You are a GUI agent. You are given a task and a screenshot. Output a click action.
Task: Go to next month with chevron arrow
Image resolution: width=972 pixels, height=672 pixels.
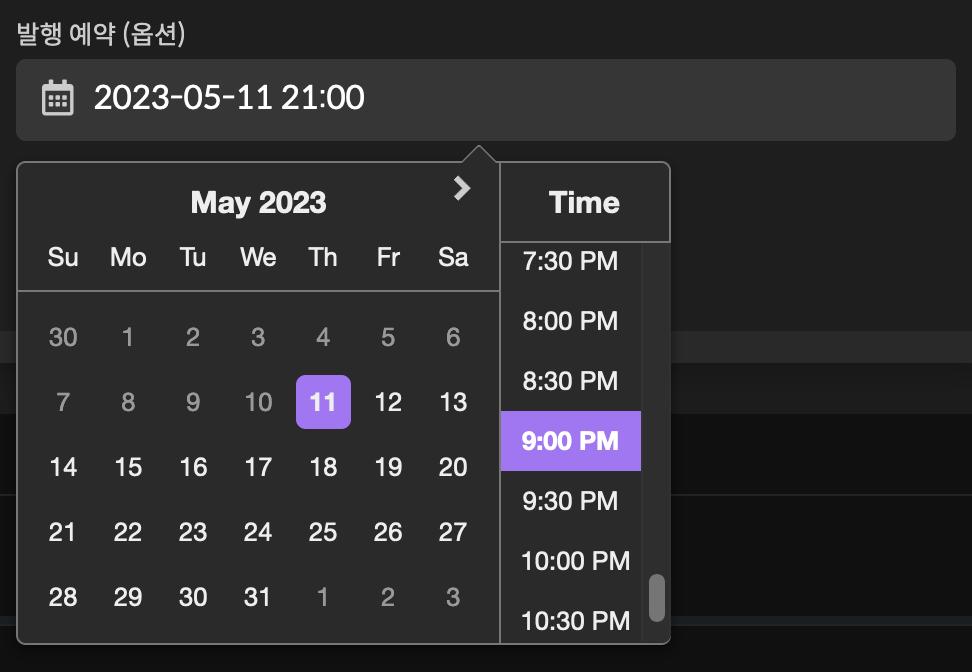pyautogui.click(x=461, y=188)
